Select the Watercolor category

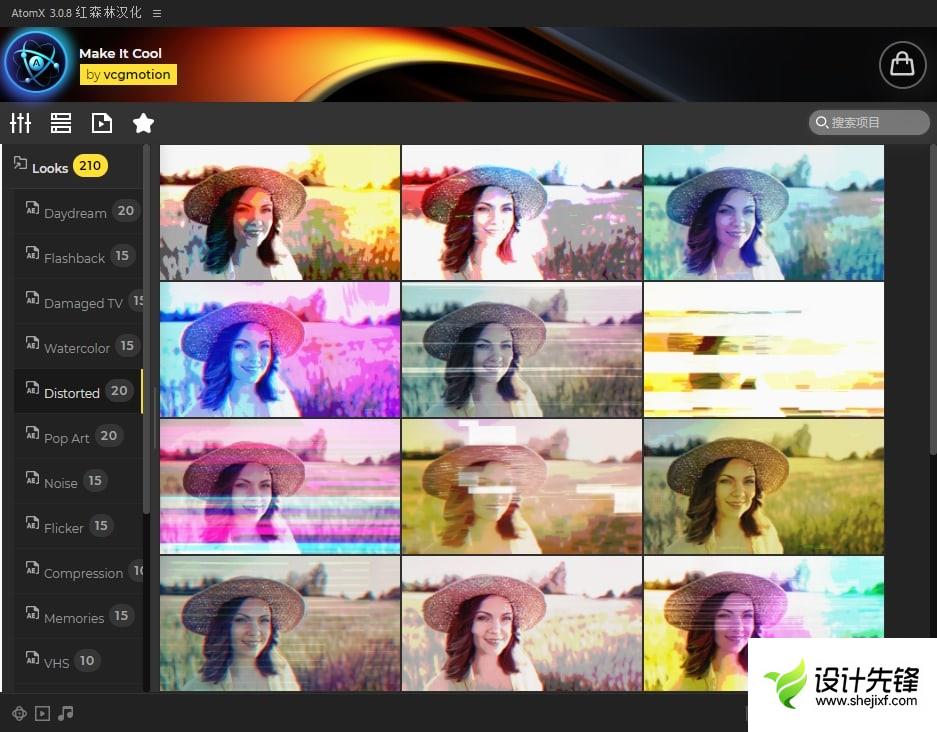pyautogui.click(x=77, y=348)
